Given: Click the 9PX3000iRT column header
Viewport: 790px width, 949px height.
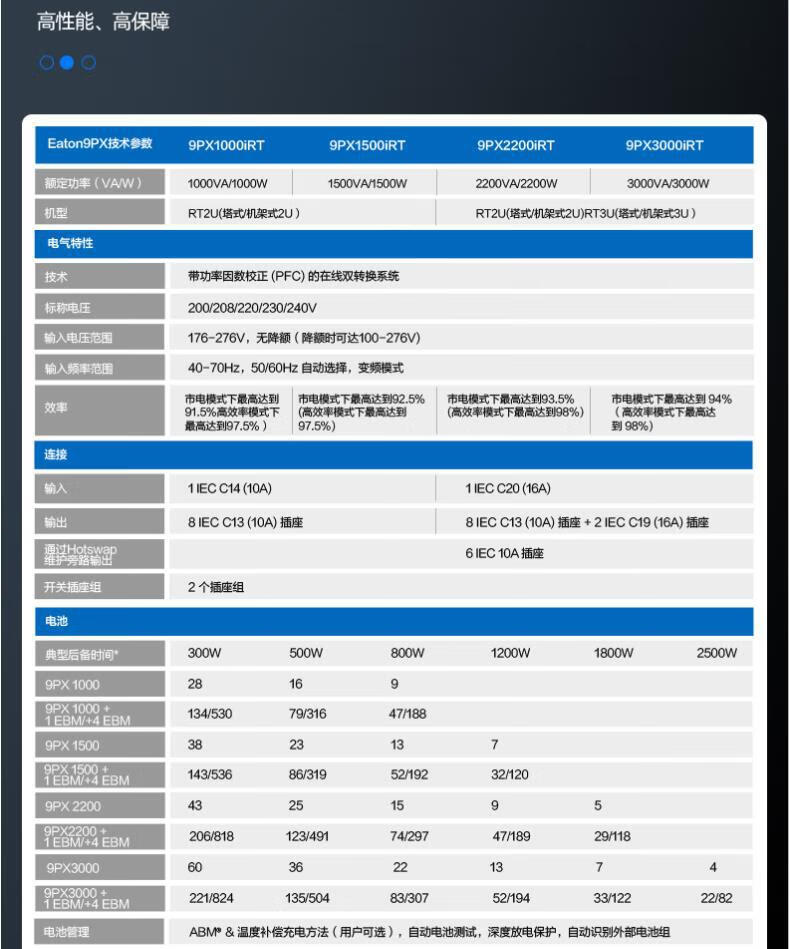Looking at the screenshot, I should [x=665, y=145].
